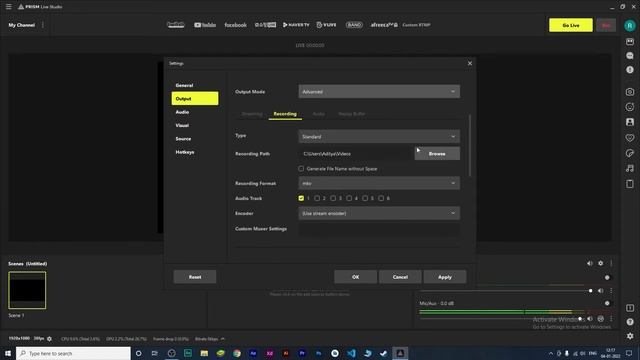Open Chrome from the taskbar
The width and height of the screenshot is (640, 360).
pos(237,353)
